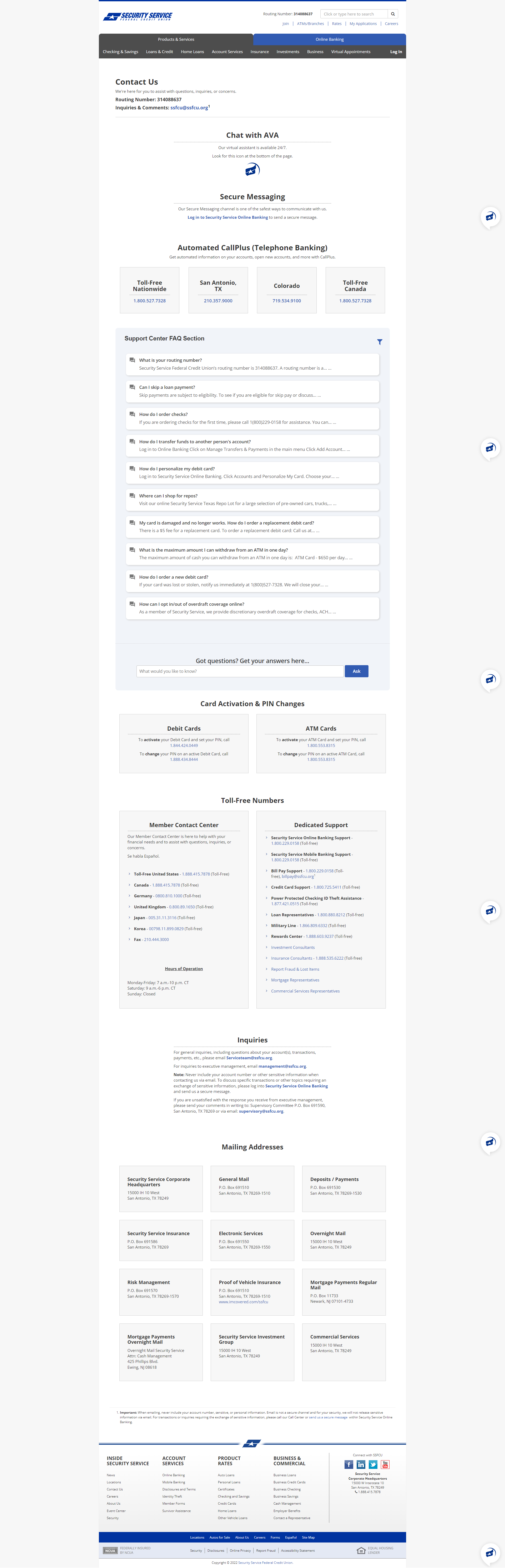Click chat icon beside routing number question
The height and width of the screenshot is (1568, 505).
[x=132, y=360]
